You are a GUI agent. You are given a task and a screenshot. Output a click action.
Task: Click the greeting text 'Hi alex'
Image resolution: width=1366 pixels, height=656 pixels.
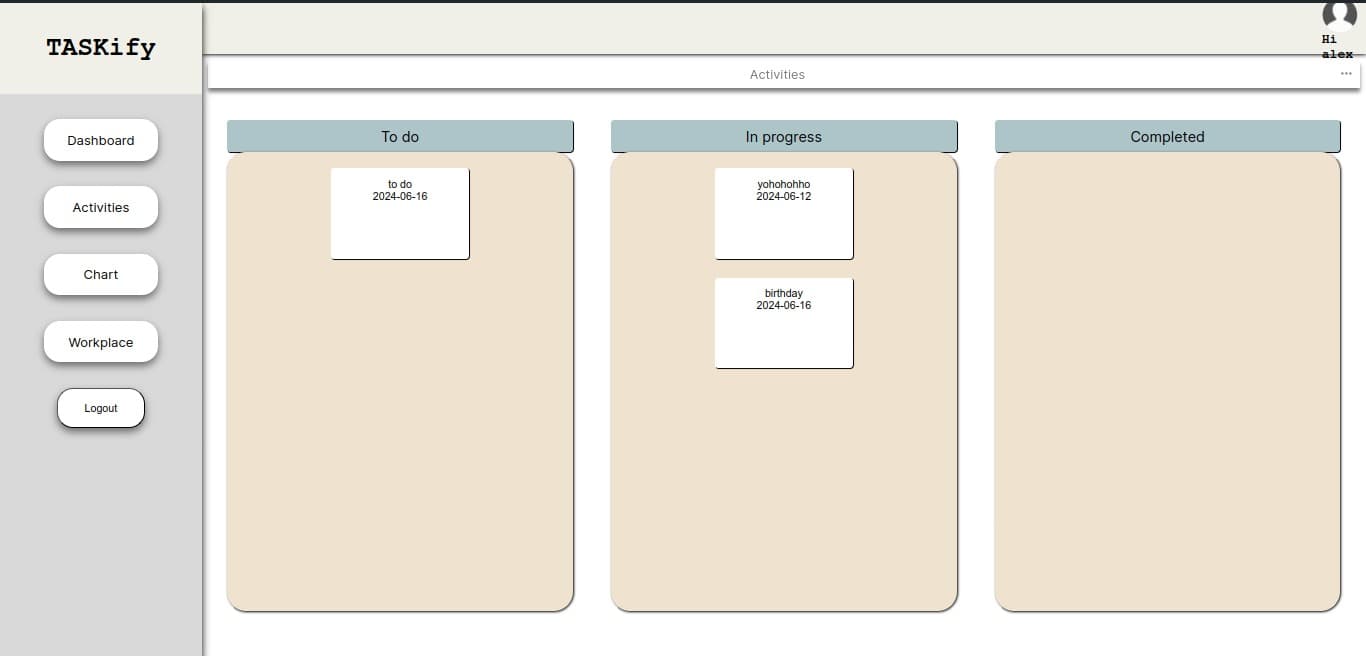point(1336,47)
